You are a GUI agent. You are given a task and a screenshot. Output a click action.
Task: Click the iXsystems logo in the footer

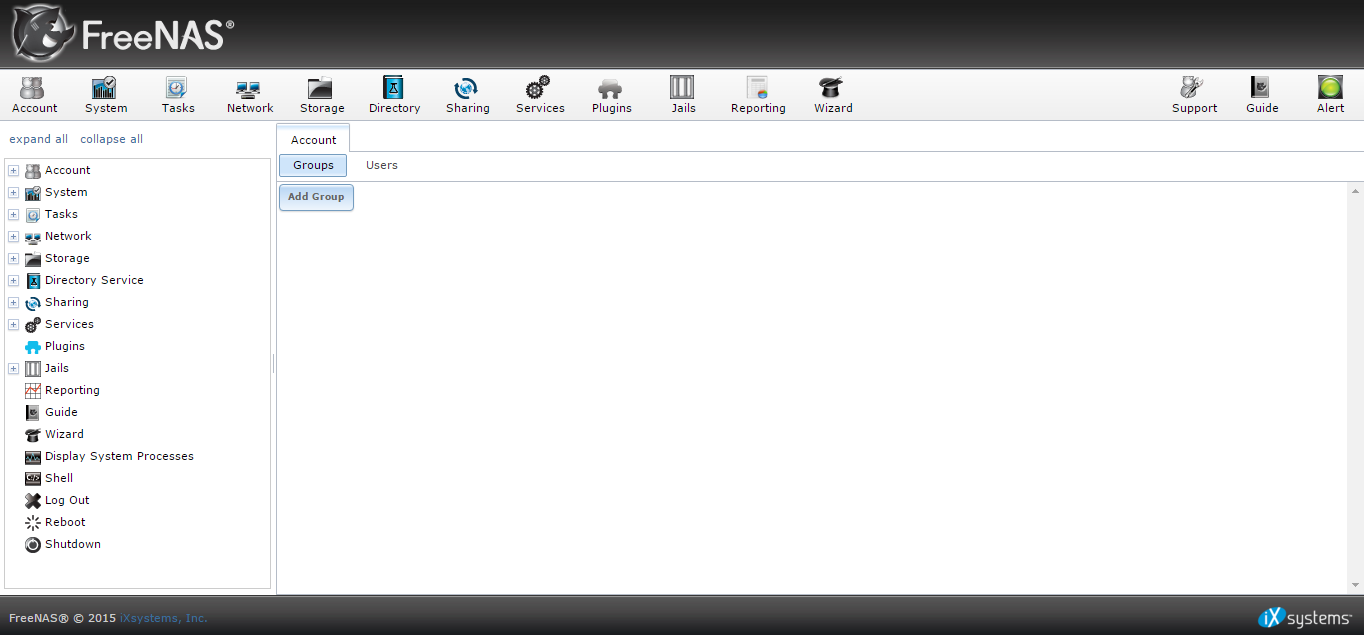pyautogui.click(x=1305, y=617)
